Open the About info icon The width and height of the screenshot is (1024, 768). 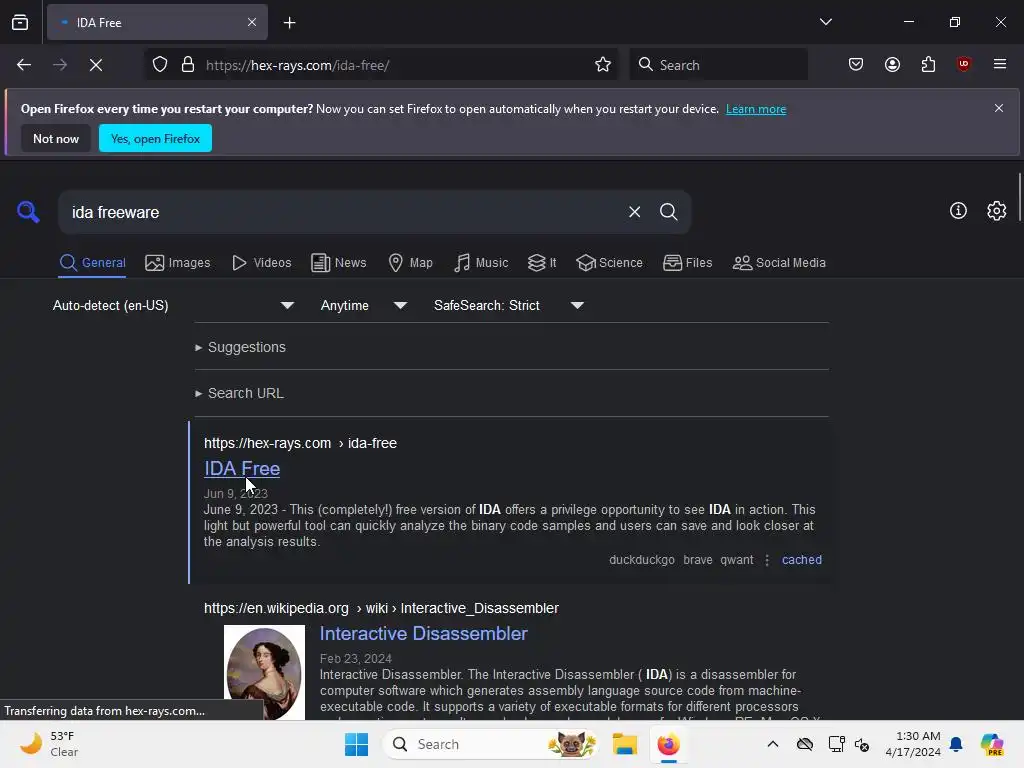(958, 211)
